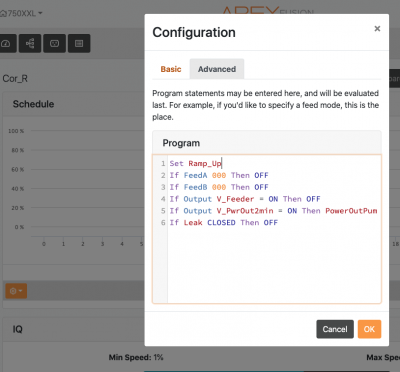Open the dashboard gauge icon
This screenshot has height=372, width=400.
pyautogui.click(x=7, y=43)
